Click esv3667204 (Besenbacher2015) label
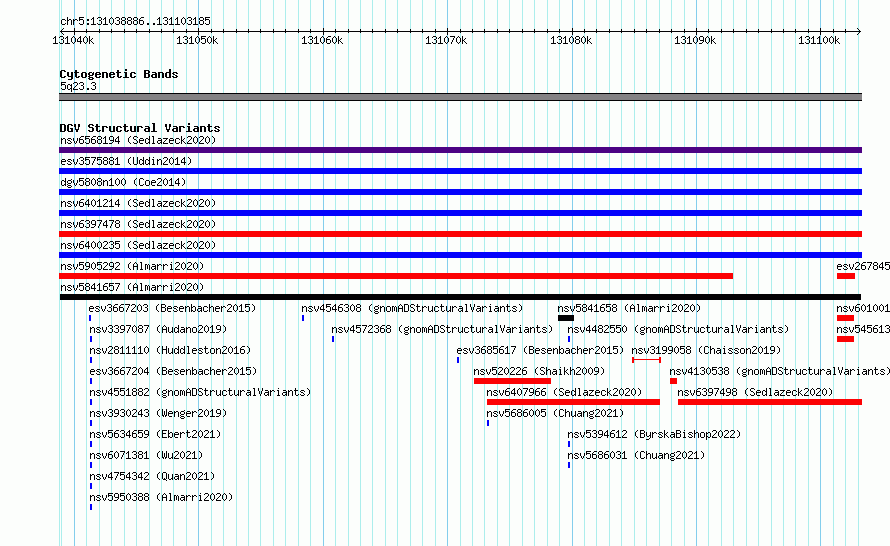Viewport: 890px width, 546px height. [173, 371]
